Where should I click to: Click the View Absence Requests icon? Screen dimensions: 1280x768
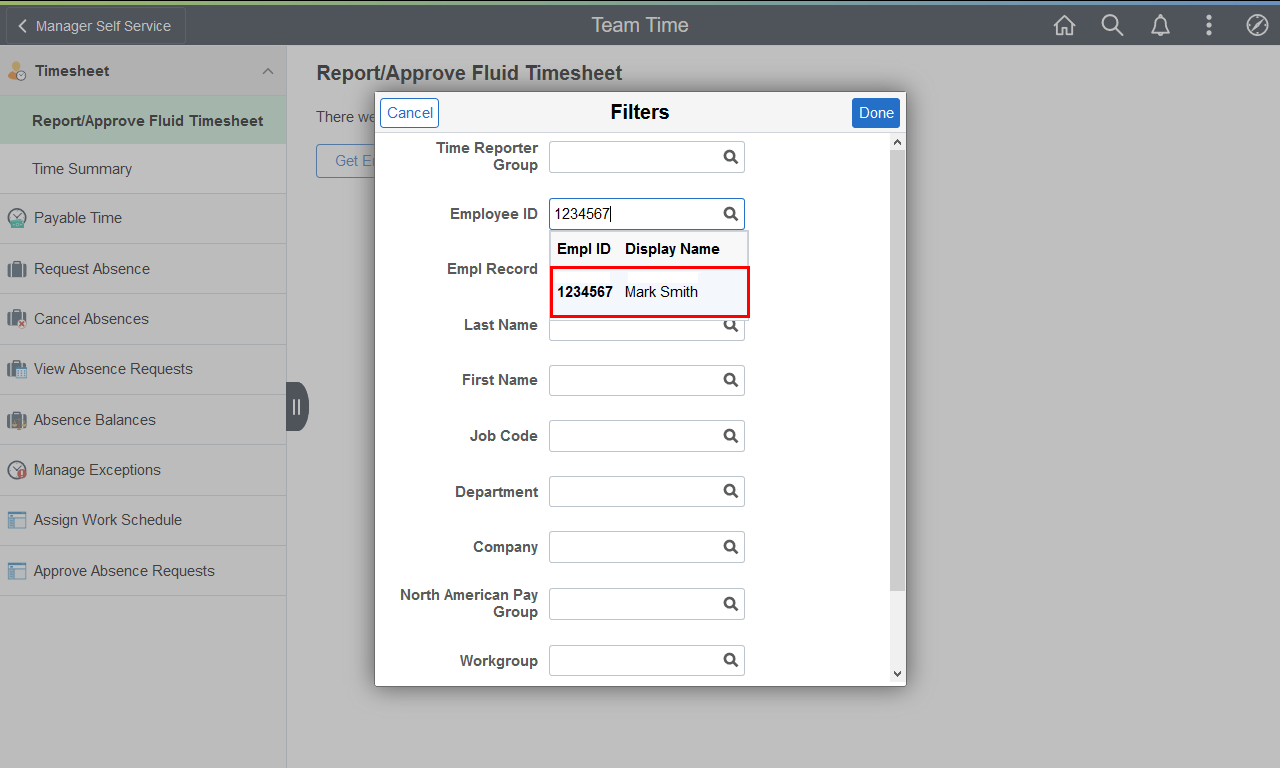click(17, 369)
